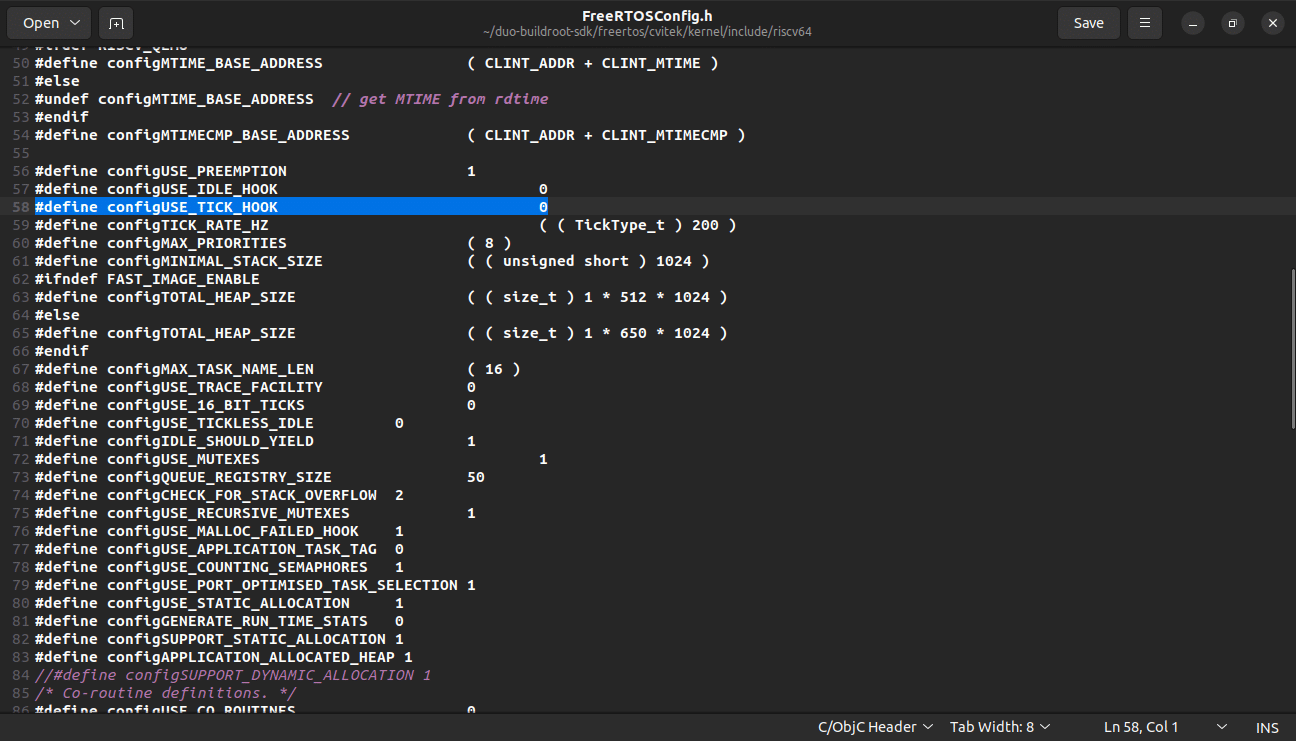Viewport: 1296px width, 741px height.
Task: Change the Tab Width setting
Action: [x=1000, y=727]
